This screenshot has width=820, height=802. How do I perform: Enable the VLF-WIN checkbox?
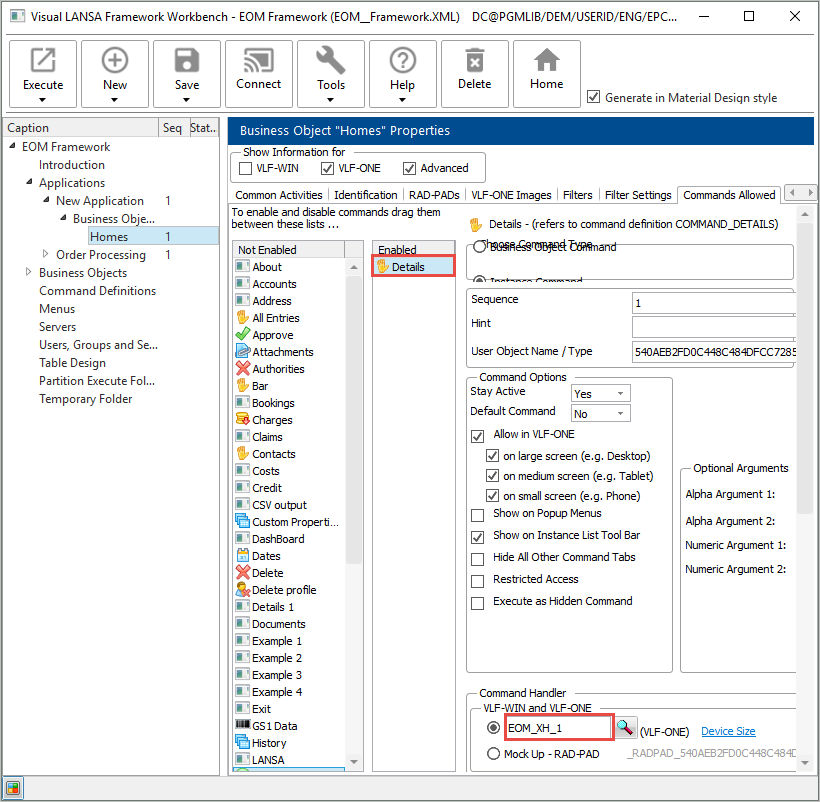246,168
